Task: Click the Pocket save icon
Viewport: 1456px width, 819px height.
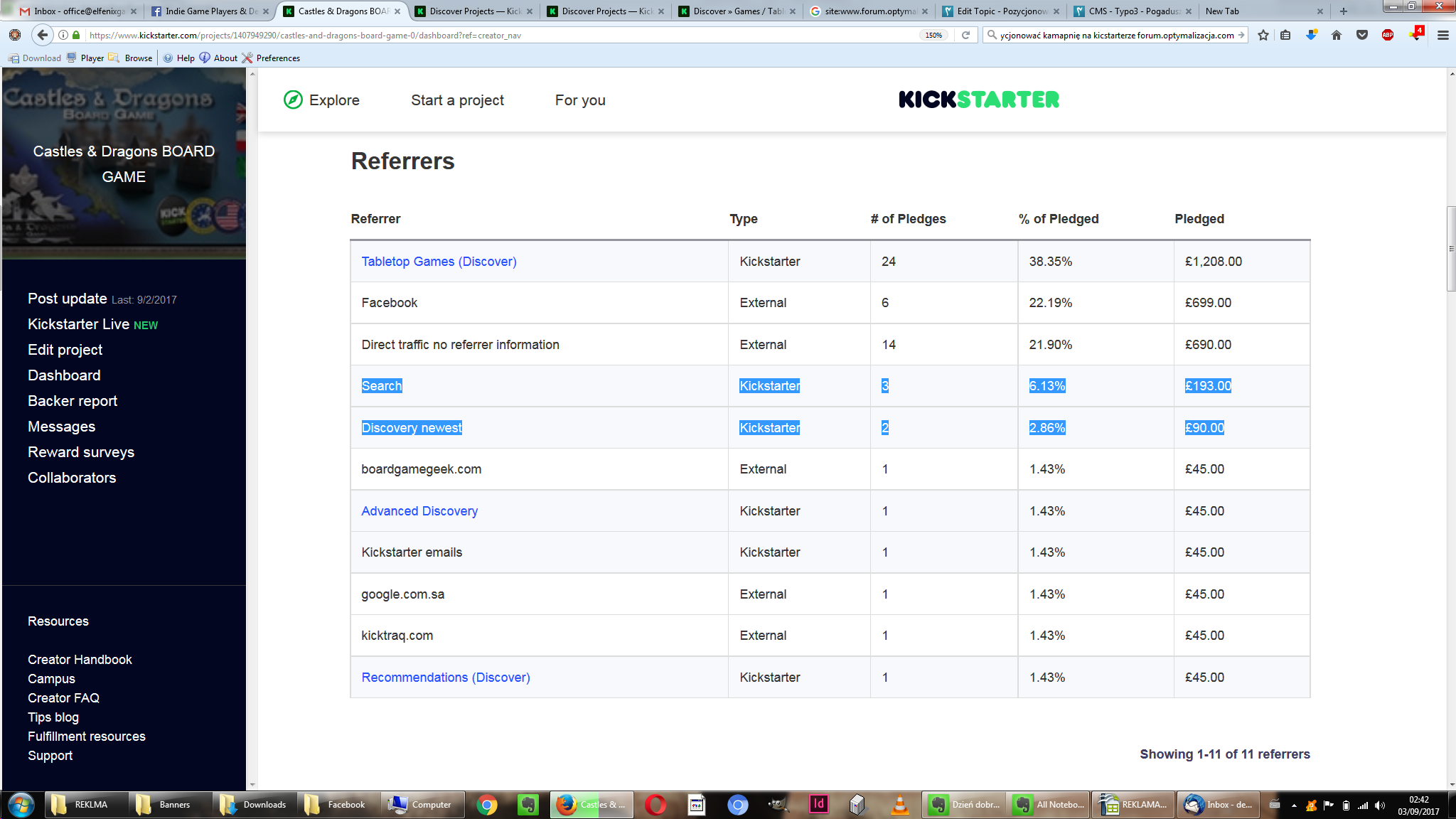Action: click(x=1362, y=35)
